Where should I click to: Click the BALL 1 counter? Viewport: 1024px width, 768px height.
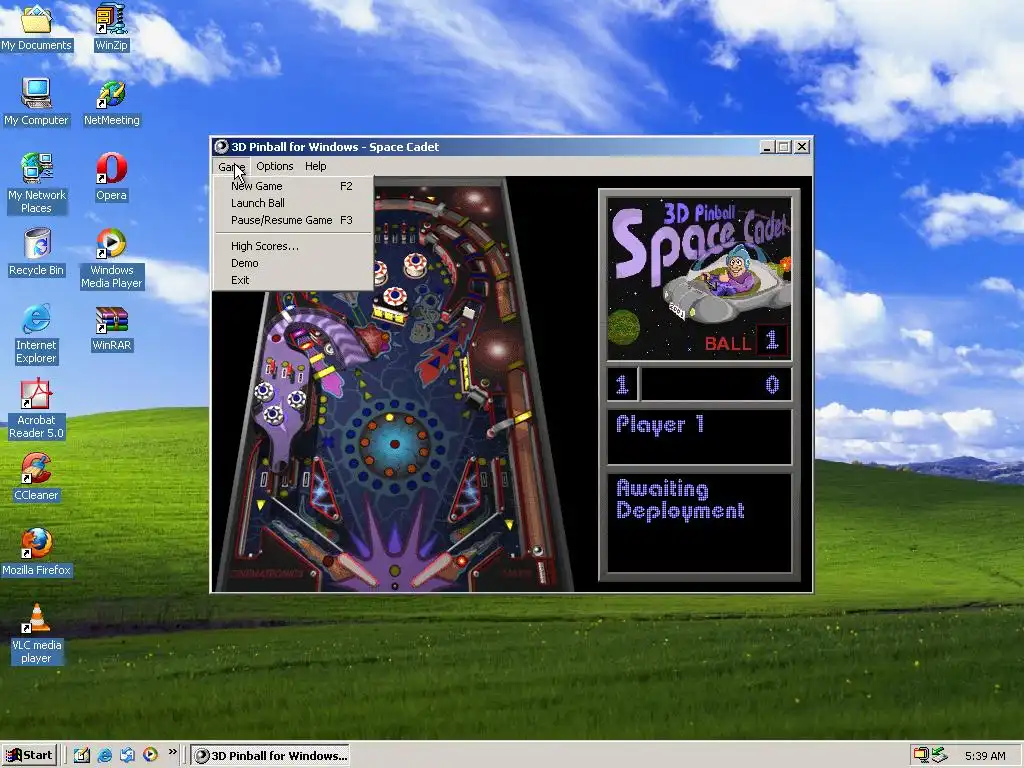pyautogui.click(x=746, y=342)
